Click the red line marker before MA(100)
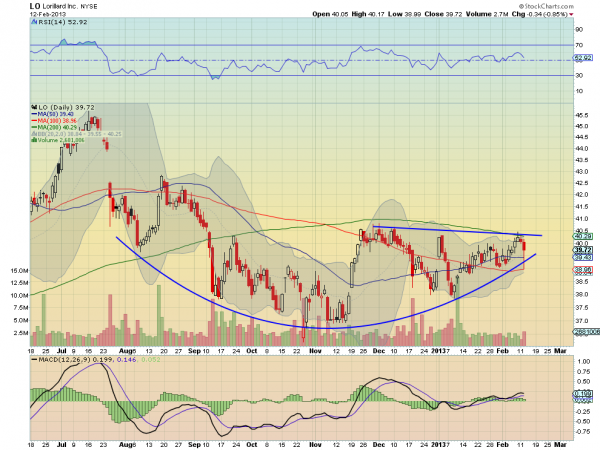600x450 pixels. click(x=34, y=121)
